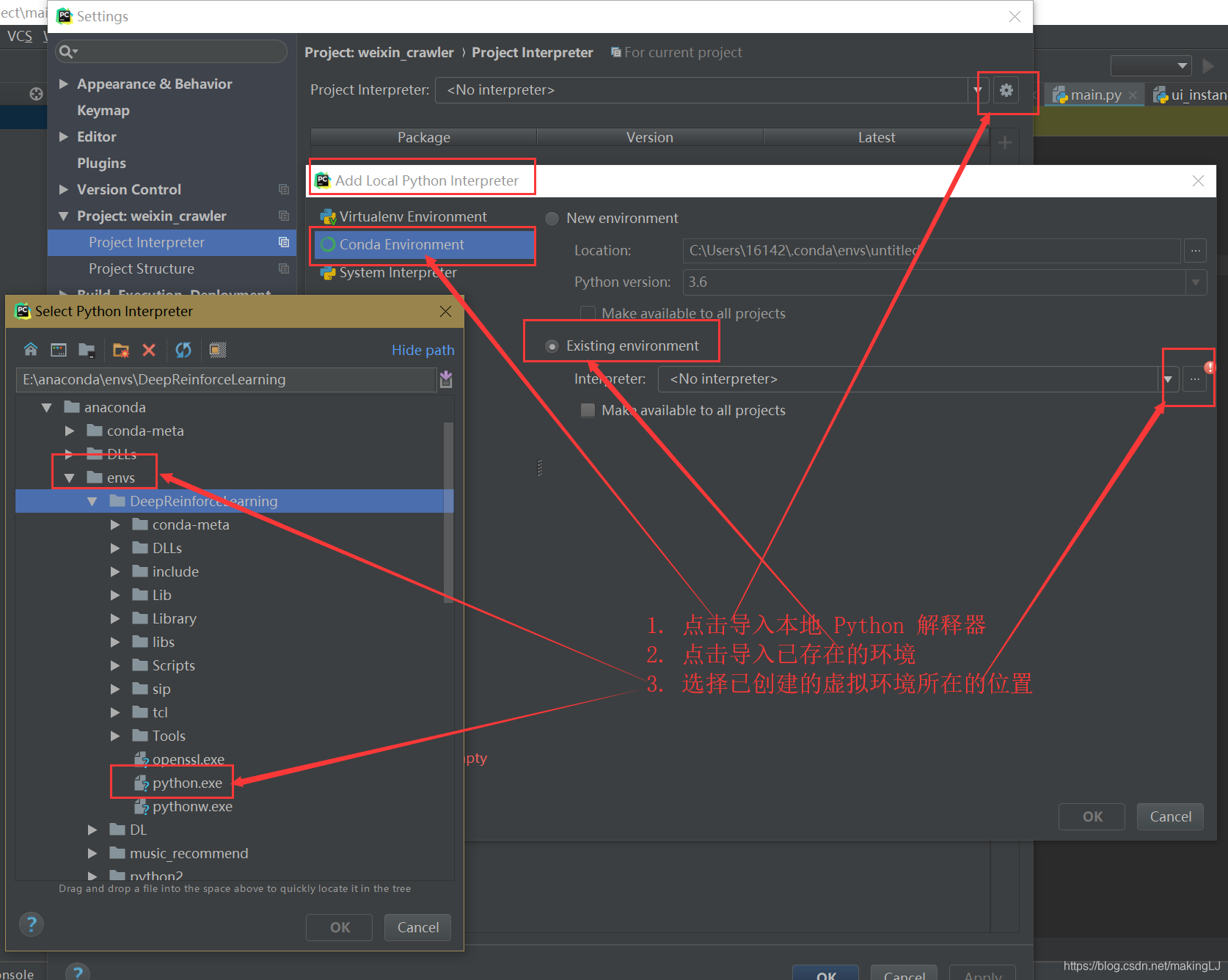Click OK in Add Local Python Interpreter
1228x980 pixels.
point(1092,816)
